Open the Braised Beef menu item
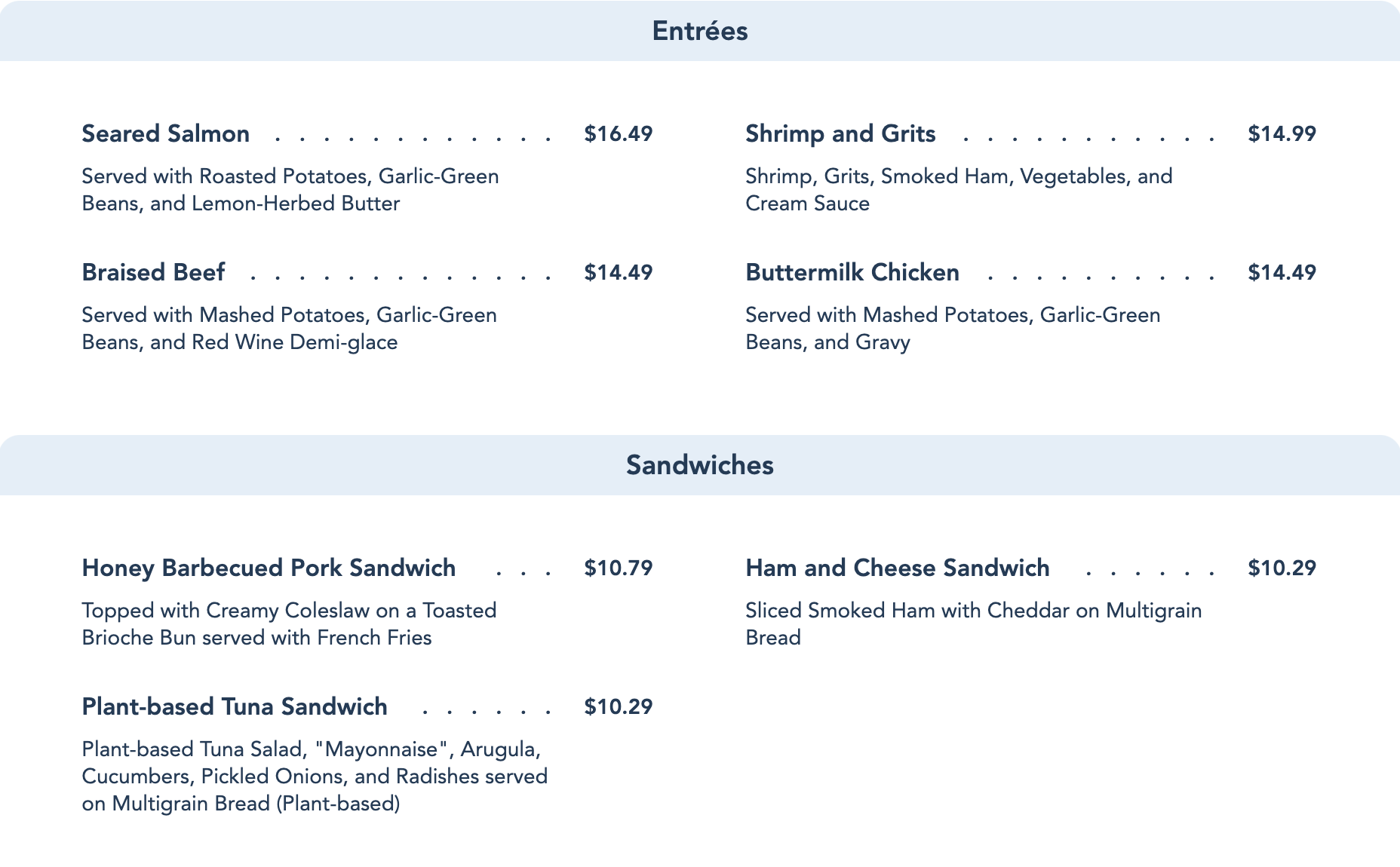 coord(153,272)
